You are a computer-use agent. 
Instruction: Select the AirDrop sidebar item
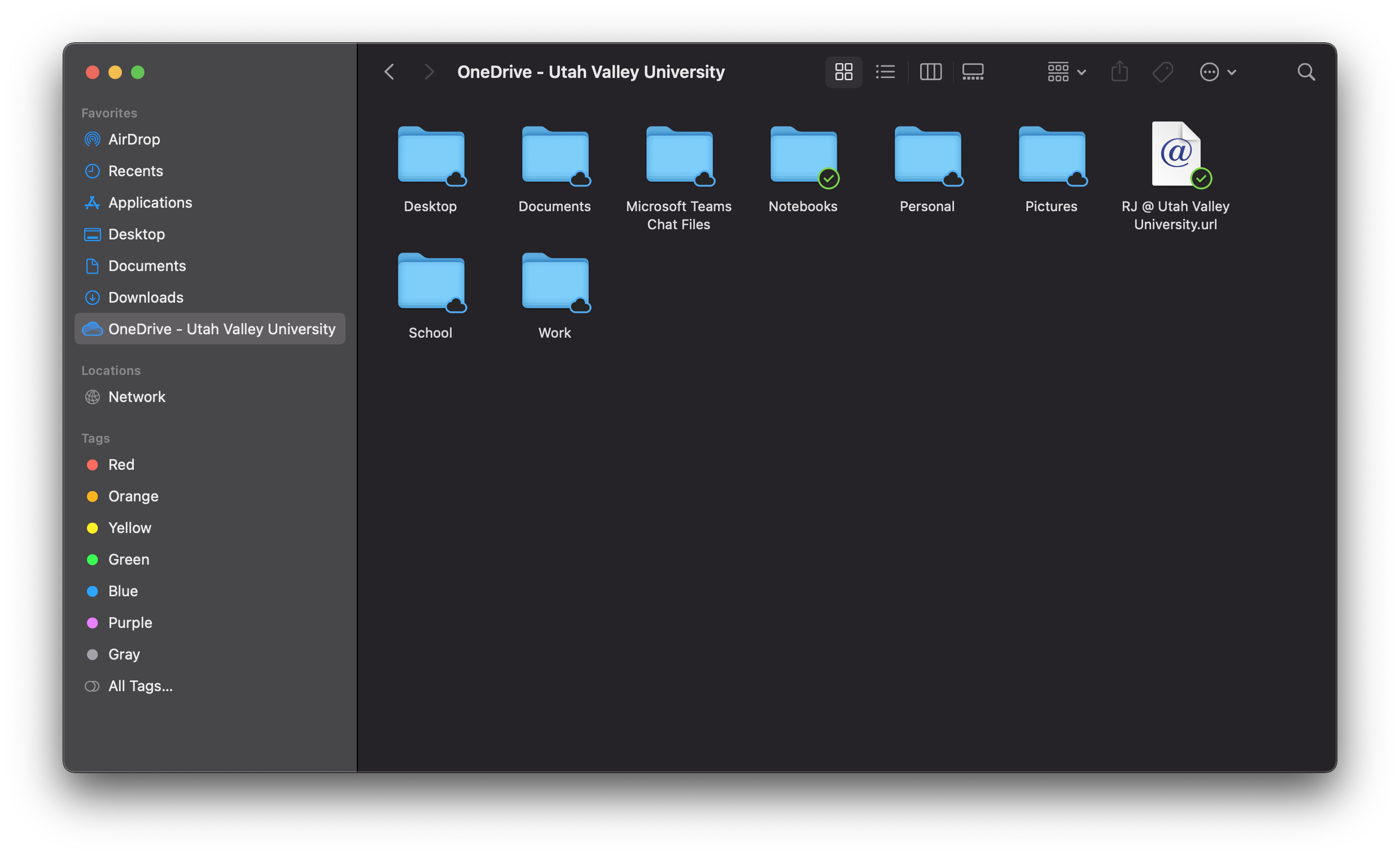pyautogui.click(x=133, y=139)
